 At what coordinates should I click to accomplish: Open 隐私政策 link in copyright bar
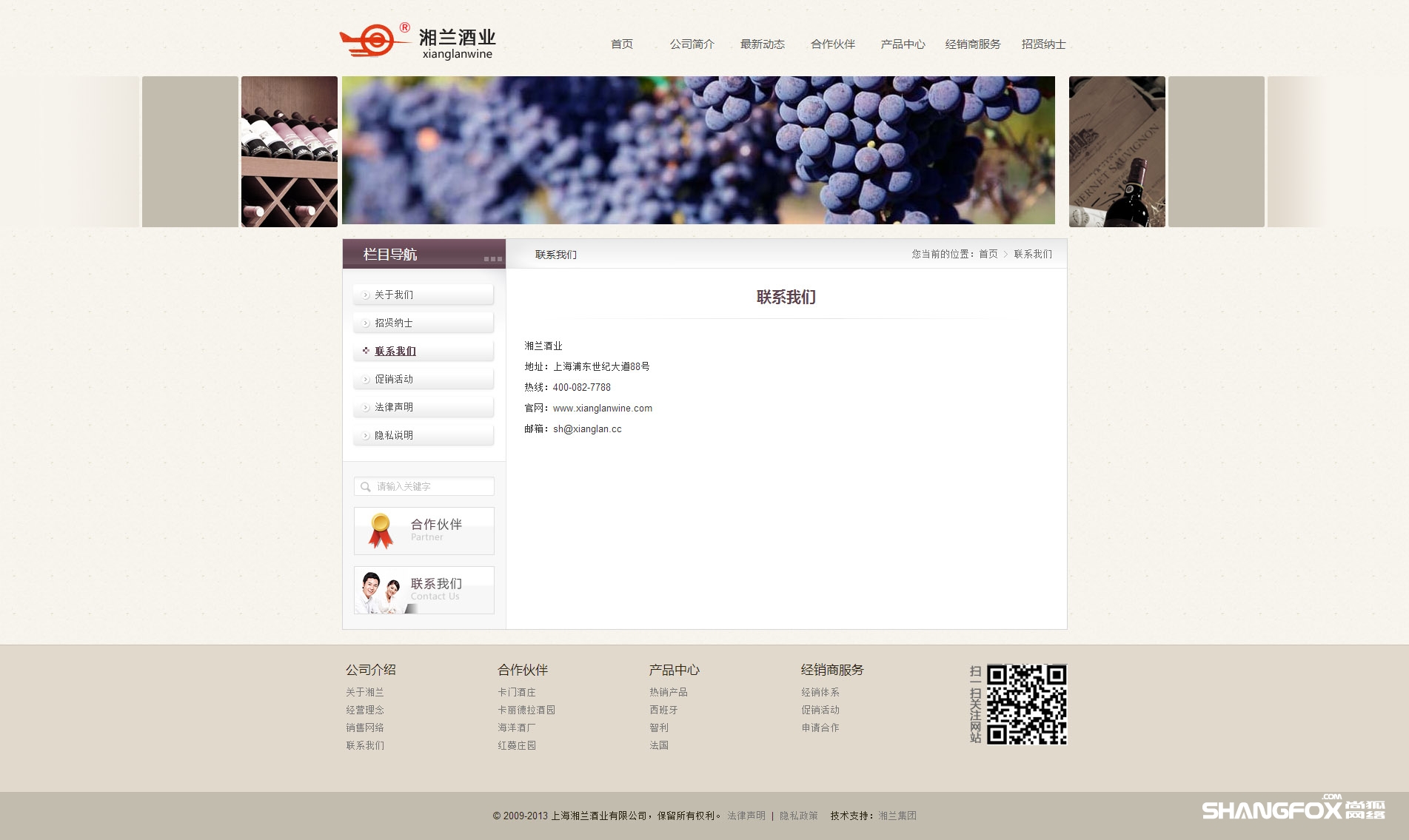tap(799, 816)
